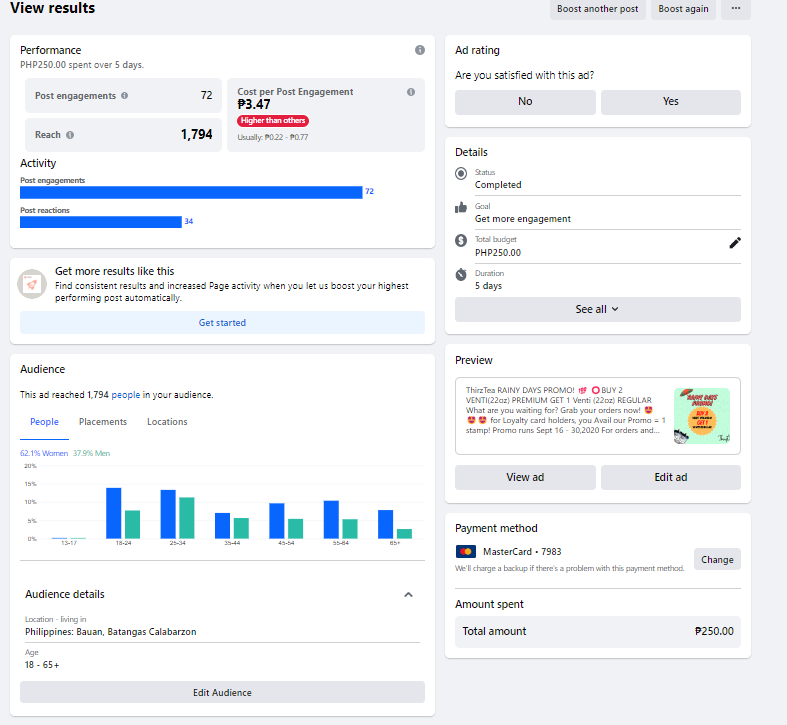Click the rocket boost promotion icon
The height and width of the screenshot is (725, 787).
[x=32, y=284]
